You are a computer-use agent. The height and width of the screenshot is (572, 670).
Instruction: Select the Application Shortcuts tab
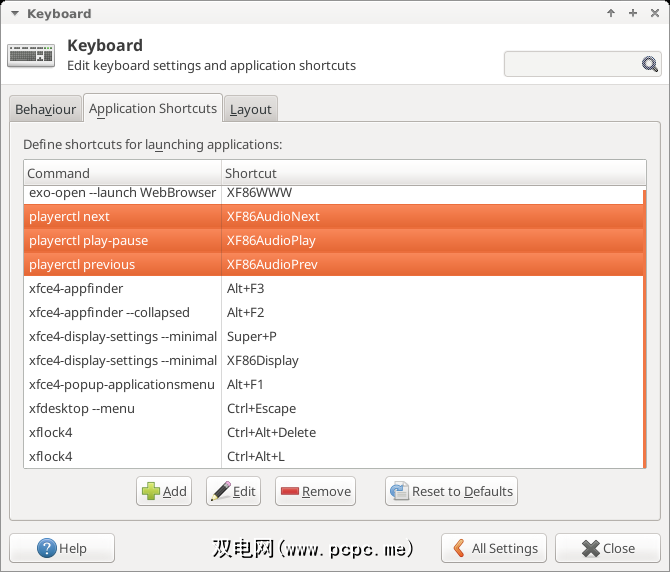click(152, 108)
